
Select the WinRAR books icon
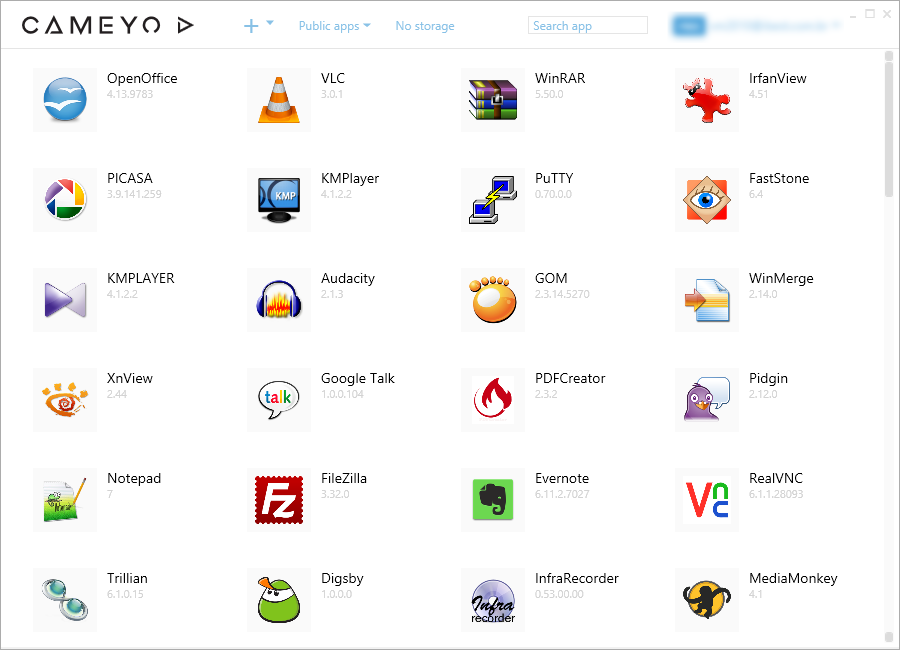coord(493,100)
